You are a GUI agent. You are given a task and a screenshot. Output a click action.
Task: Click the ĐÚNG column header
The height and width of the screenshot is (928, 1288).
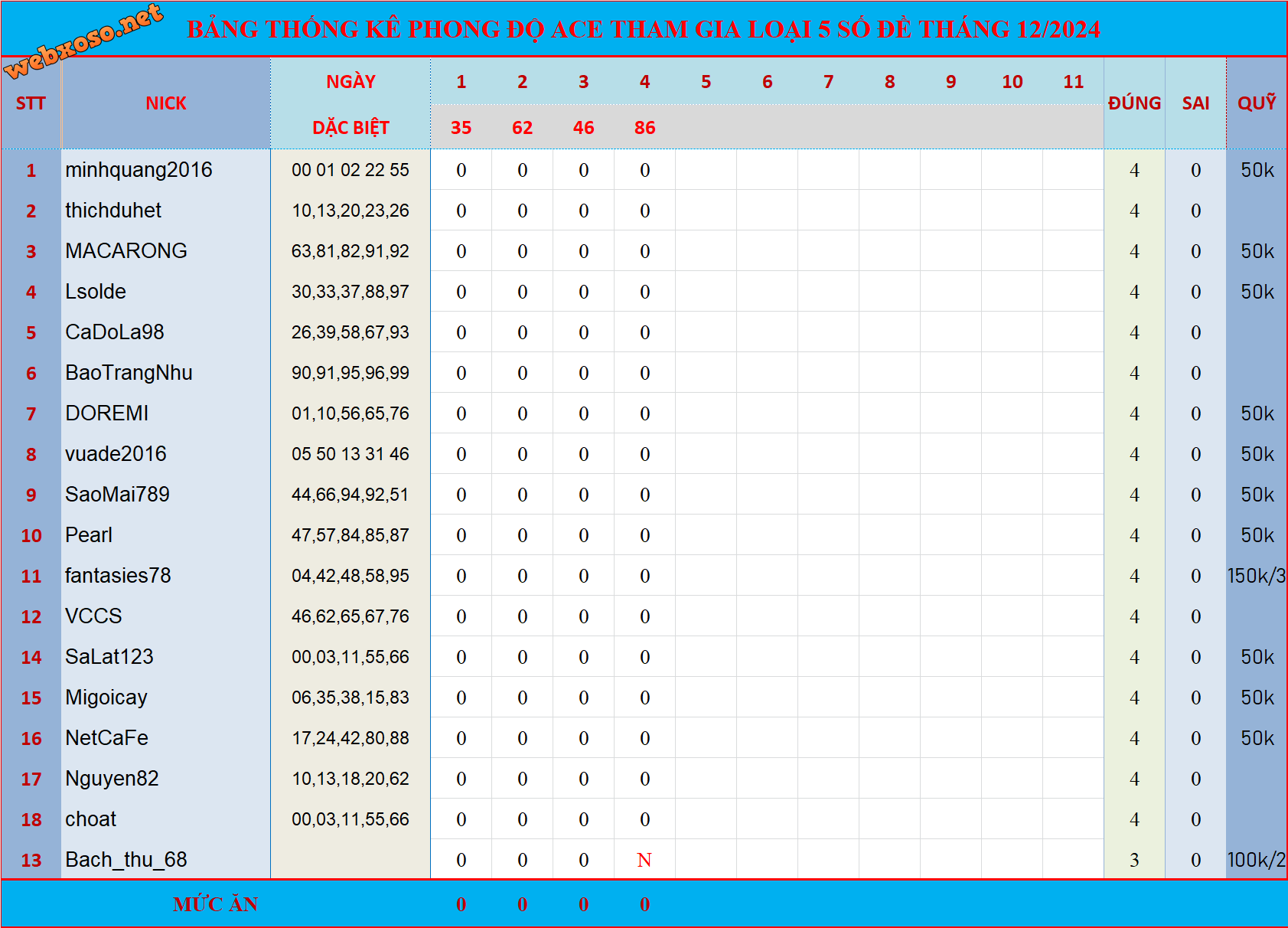click(x=1134, y=103)
